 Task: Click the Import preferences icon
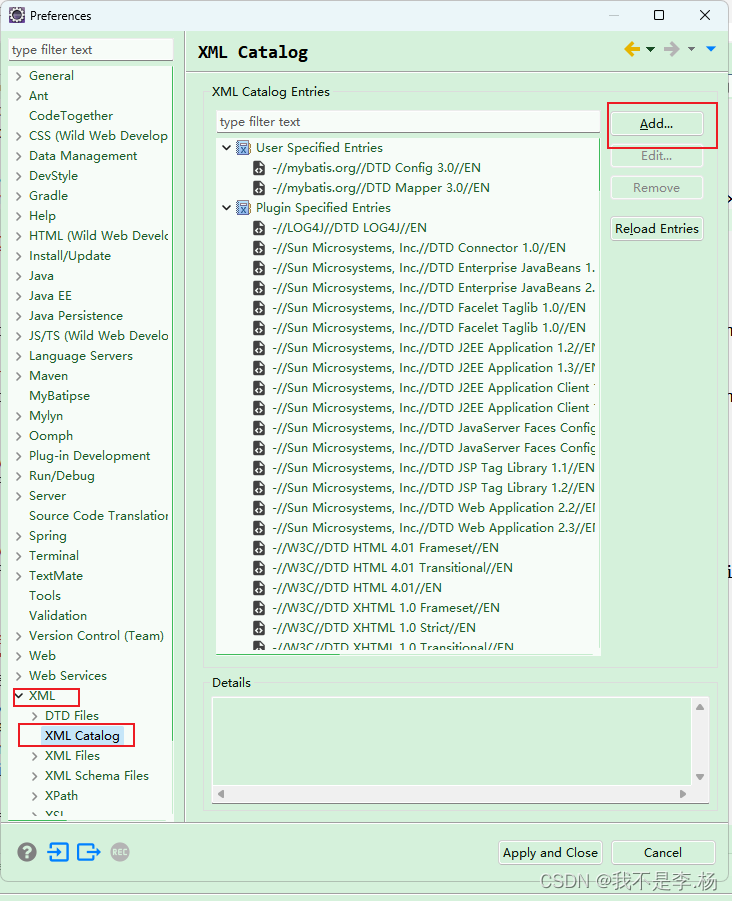click(x=58, y=852)
